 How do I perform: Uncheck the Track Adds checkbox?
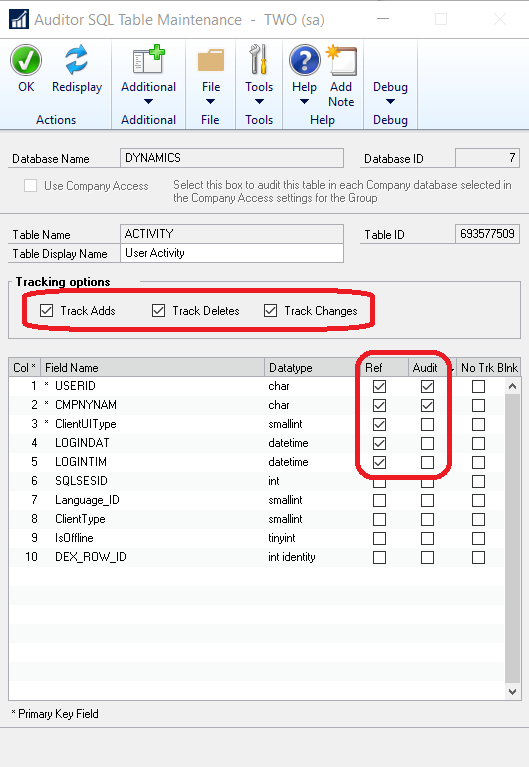point(46,311)
